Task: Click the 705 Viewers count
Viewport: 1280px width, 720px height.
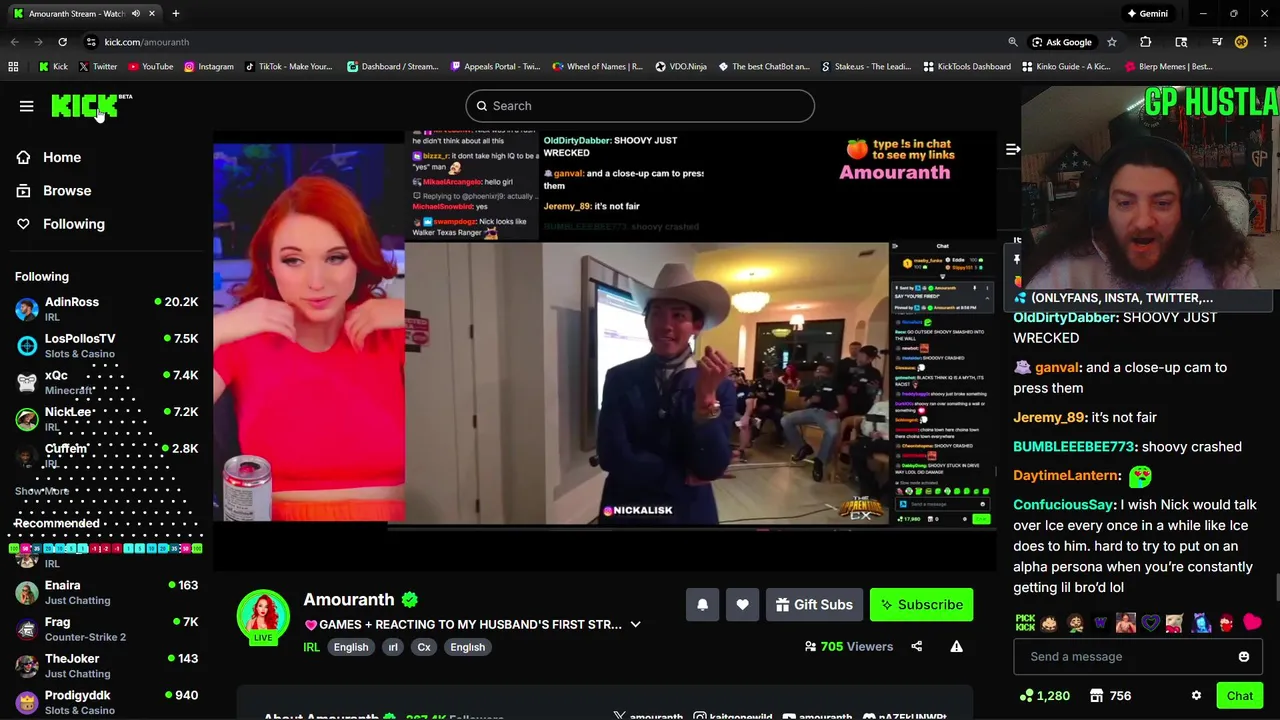Action: pos(848,646)
